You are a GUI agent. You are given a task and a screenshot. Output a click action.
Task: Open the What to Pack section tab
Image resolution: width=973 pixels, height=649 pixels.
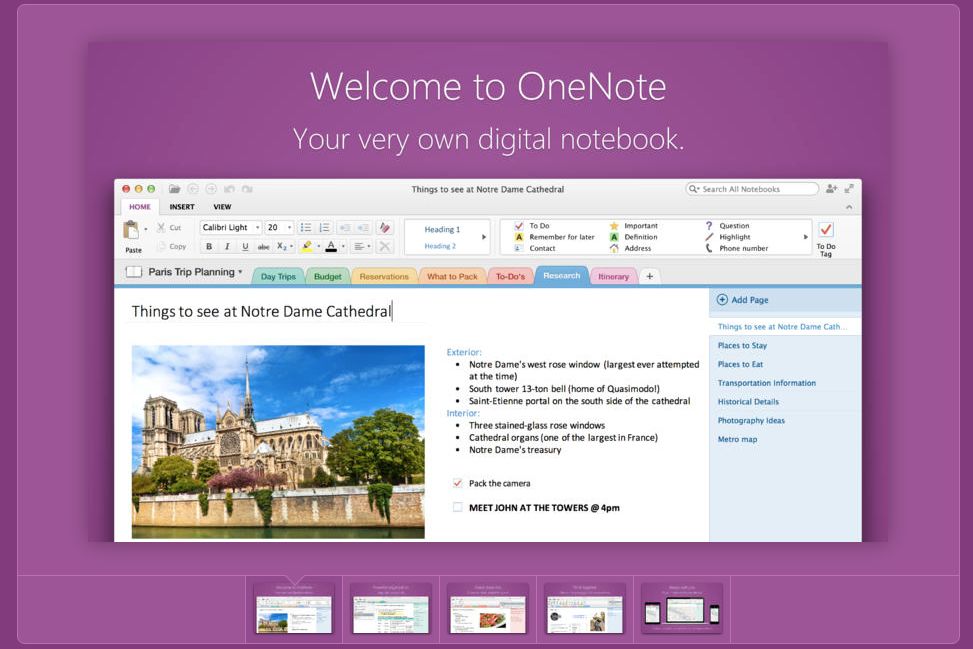[452, 277]
